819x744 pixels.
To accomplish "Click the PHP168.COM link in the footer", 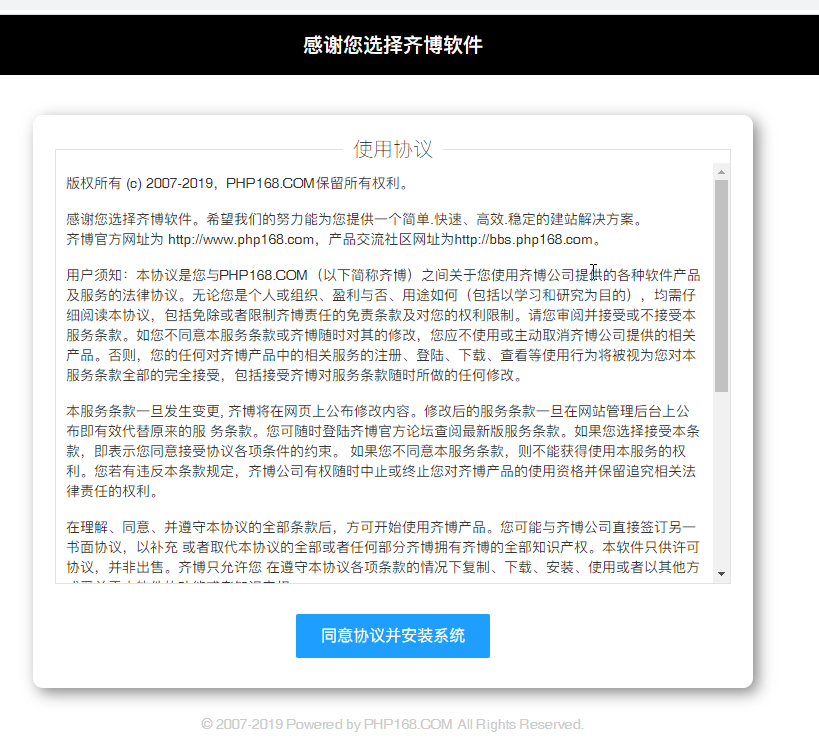I will [x=407, y=724].
